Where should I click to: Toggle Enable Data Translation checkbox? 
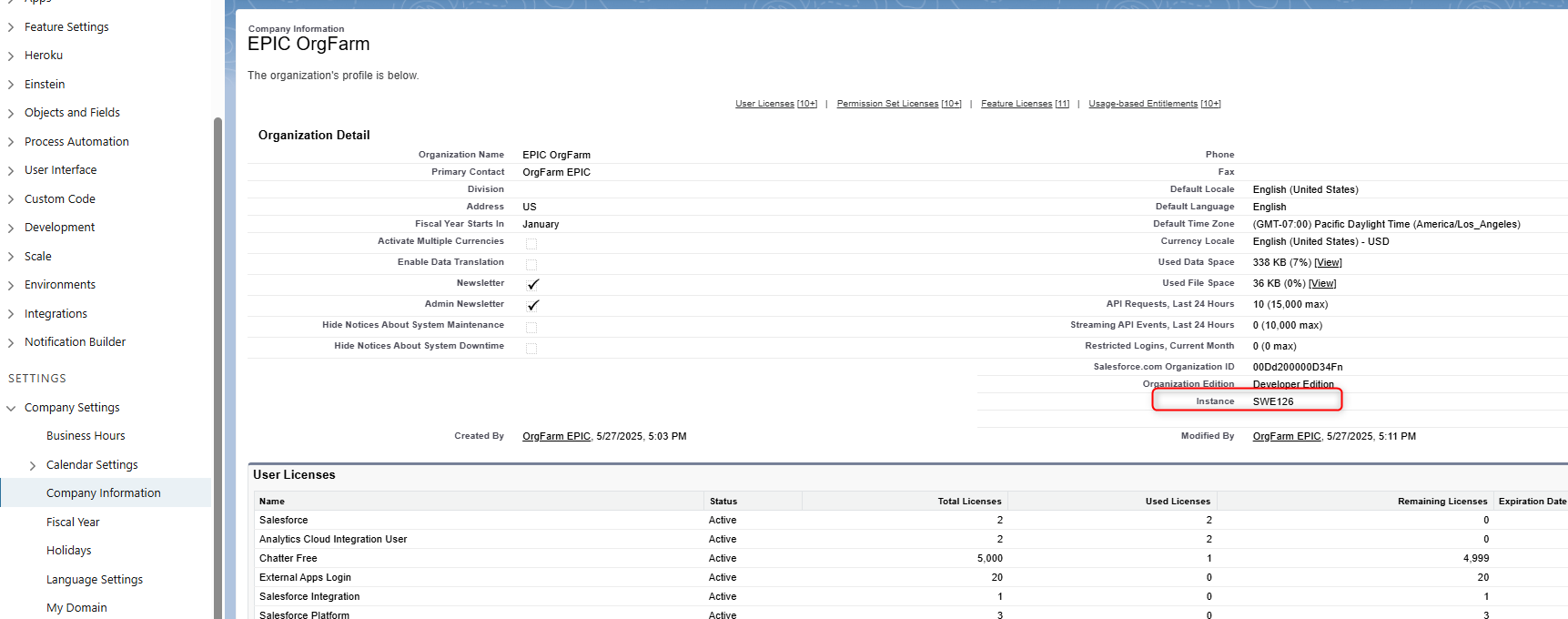tap(531, 265)
